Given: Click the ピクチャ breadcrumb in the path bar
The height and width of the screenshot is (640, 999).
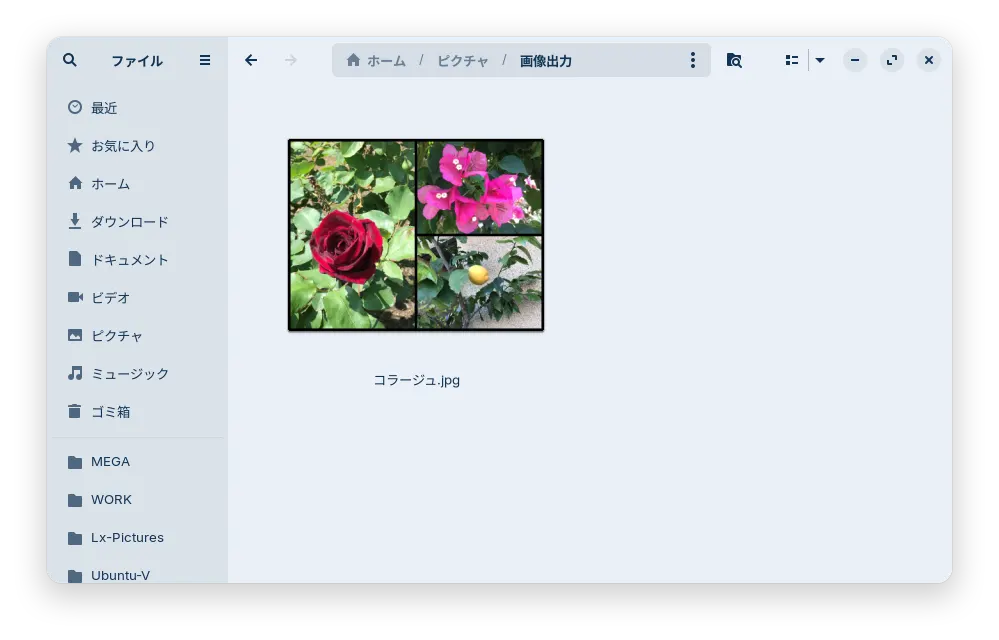Looking at the screenshot, I should [x=462, y=60].
